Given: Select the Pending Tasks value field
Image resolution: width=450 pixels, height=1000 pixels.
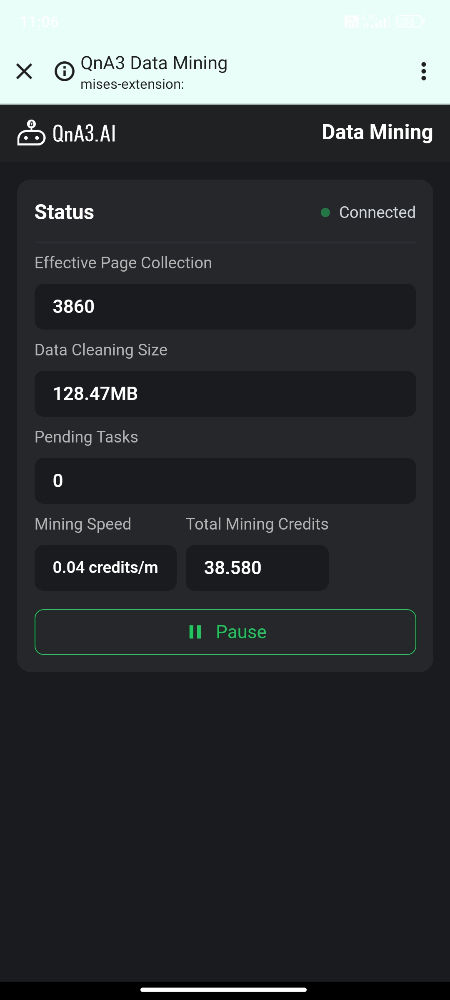Looking at the screenshot, I should click(x=225, y=481).
